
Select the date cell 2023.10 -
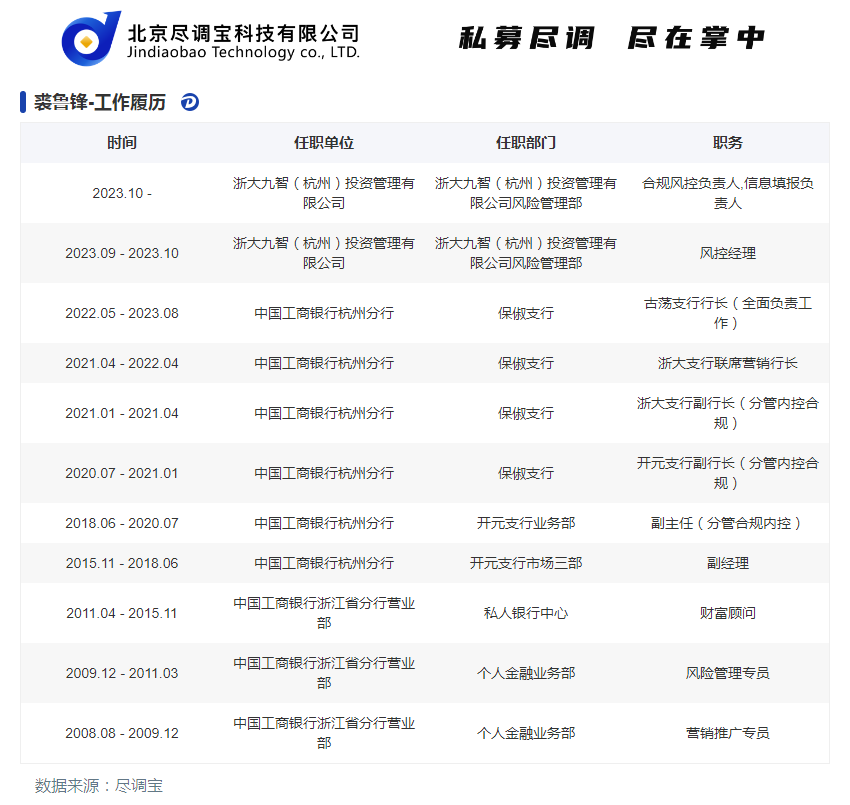[x=121, y=193]
